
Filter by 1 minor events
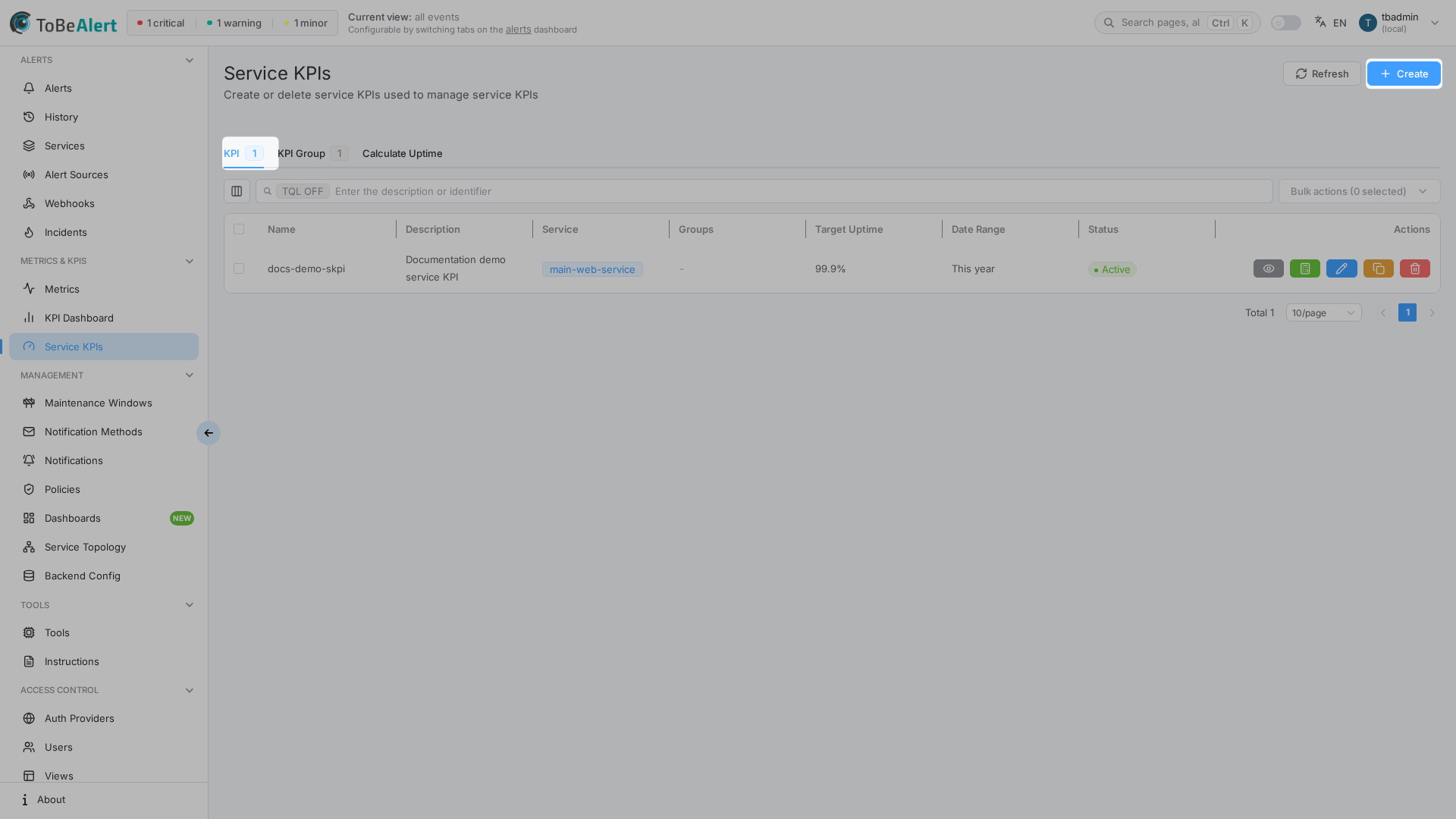pyautogui.click(x=306, y=23)
